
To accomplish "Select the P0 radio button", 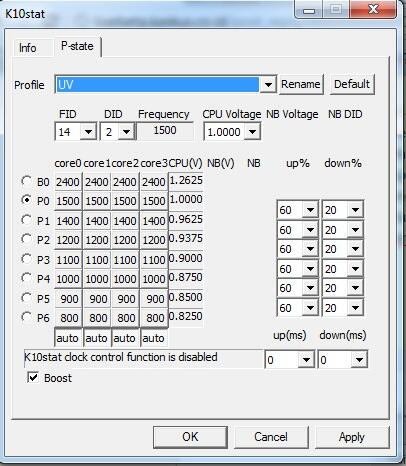I will click(x=26, y=200).
